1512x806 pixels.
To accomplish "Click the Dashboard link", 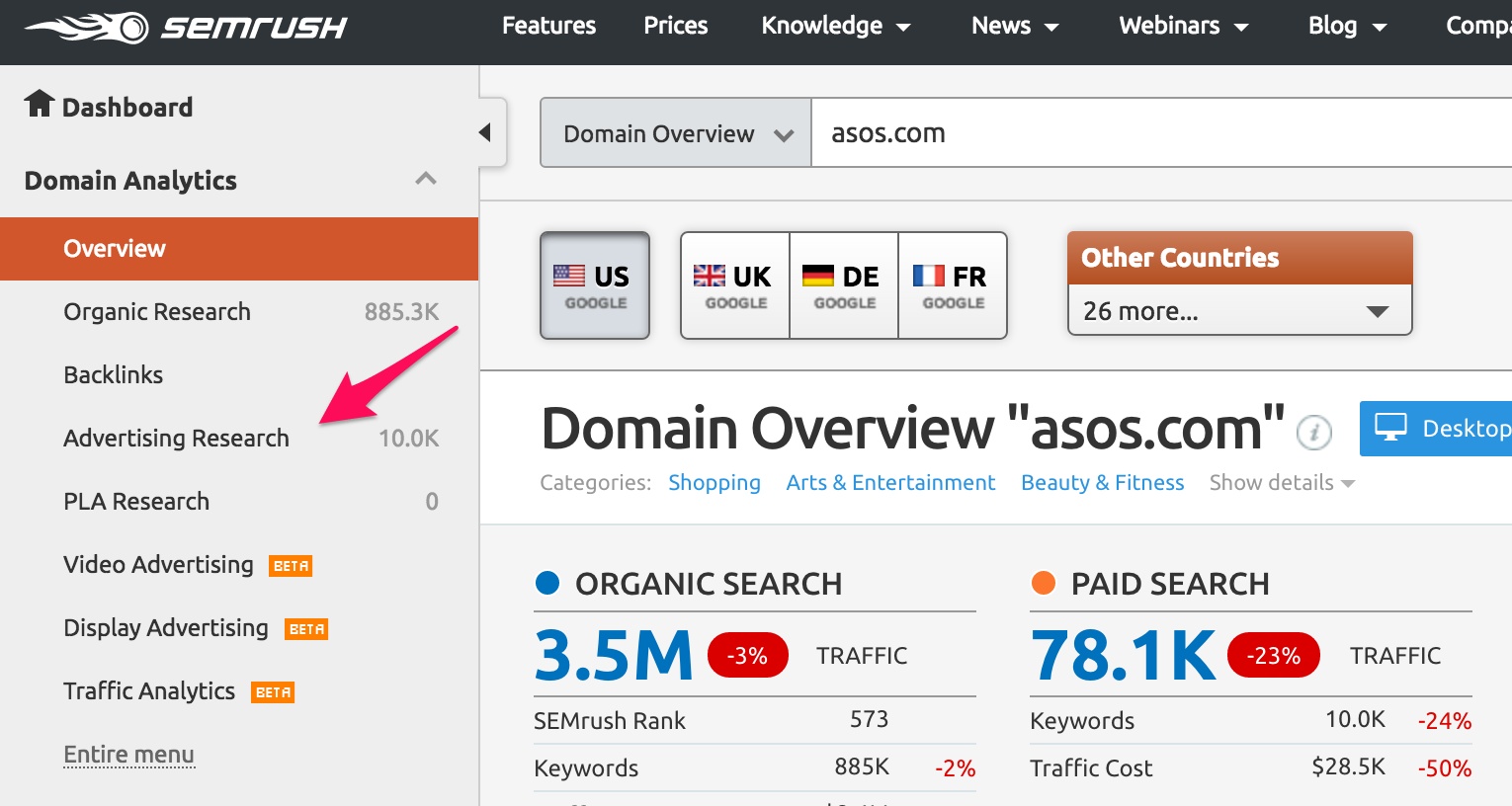I will coord(127,107).
